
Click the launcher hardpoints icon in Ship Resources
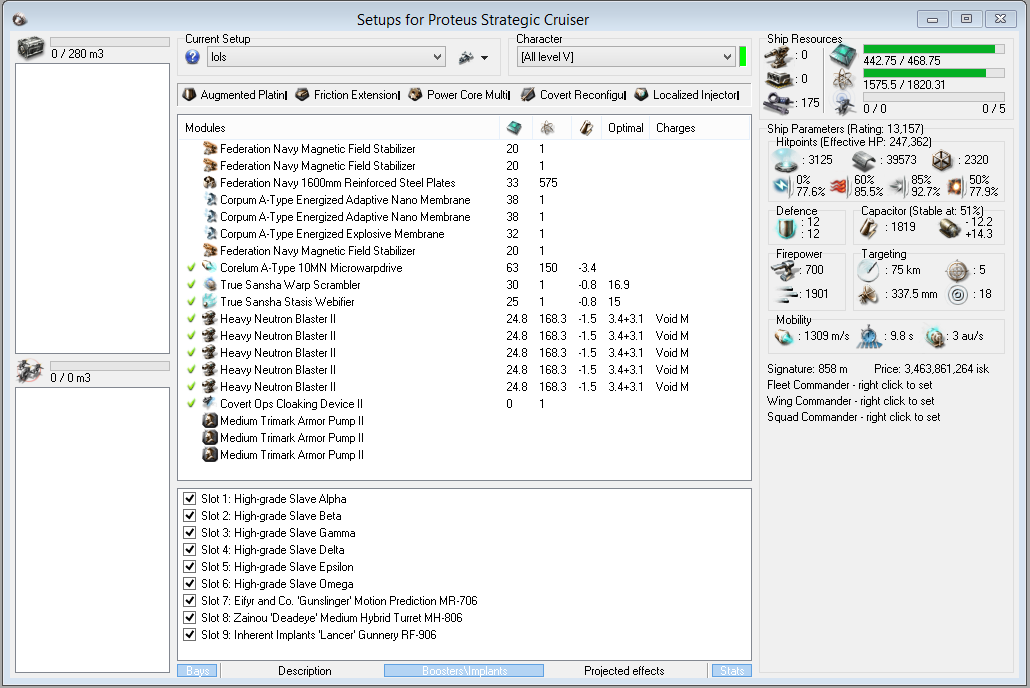coord(779,80)
